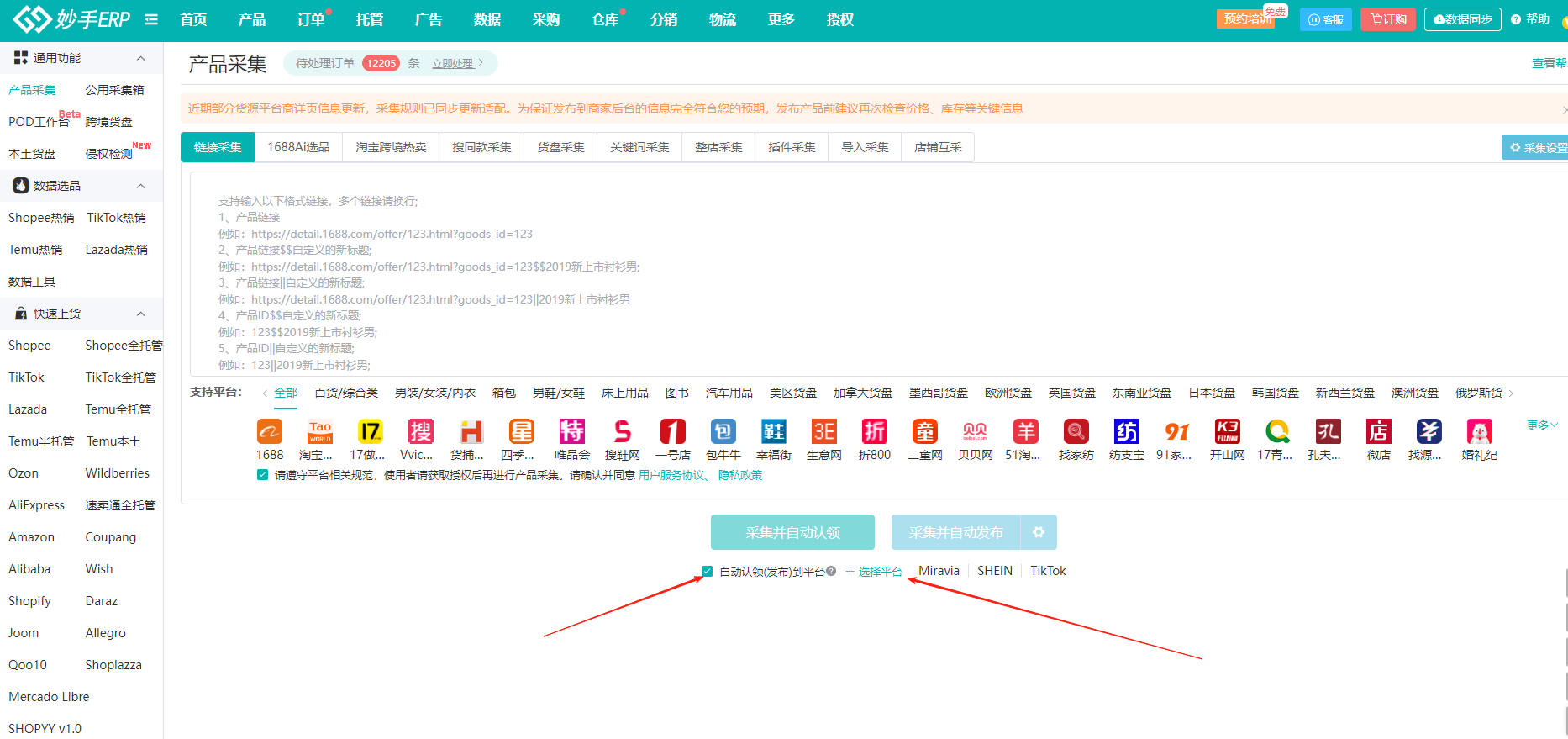Viewport: 1568px width, 739px height.
Task: Open auto-publish settings gear button
Action: tap(1039, 532)
